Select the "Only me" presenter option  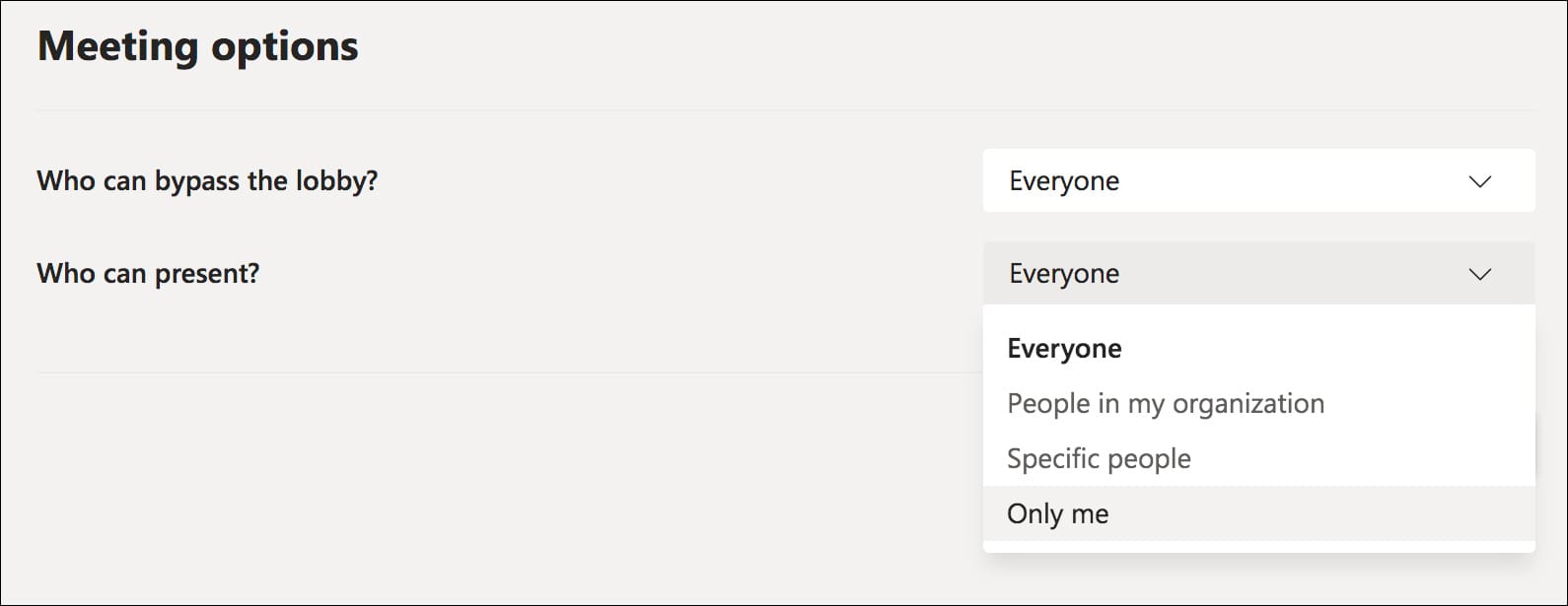click(1057, 514)
